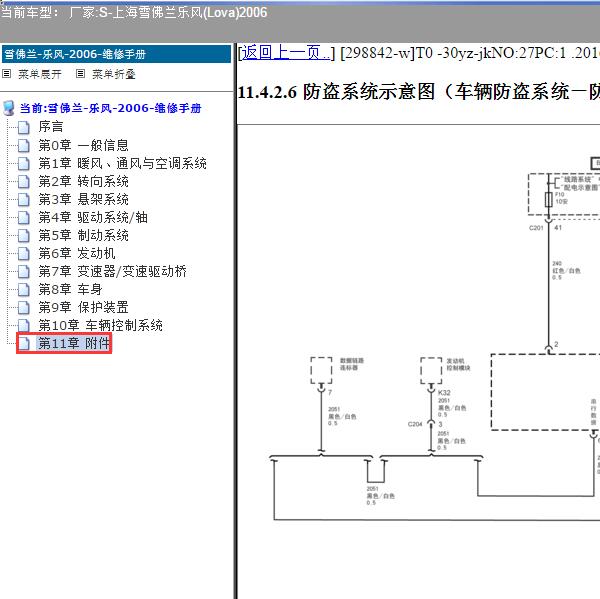Click the page icon beside 第6章 发动机

click(24, 253)
